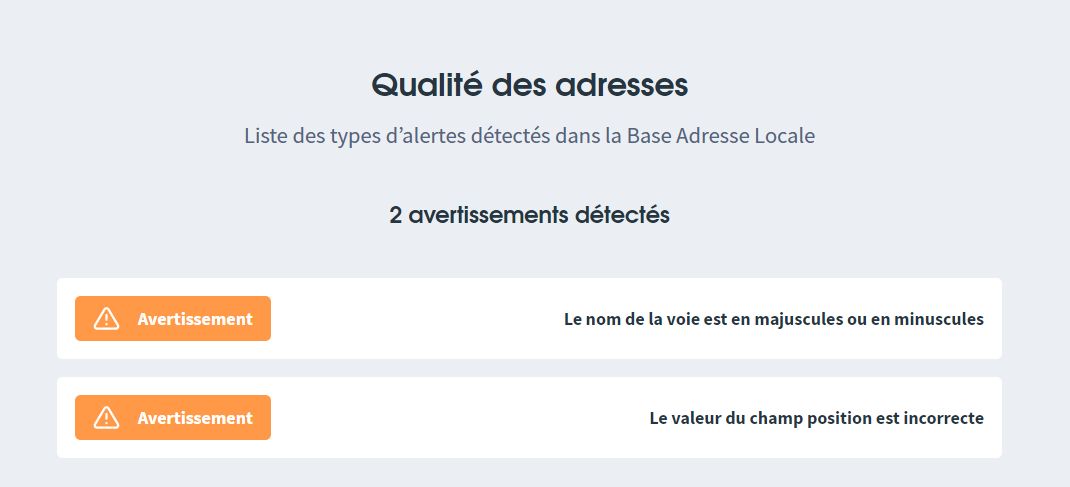Click the number '2' in the warnings count heading
Image resolution: width=1070 pixels, height=487 pixels.
(x=395, y=216)
